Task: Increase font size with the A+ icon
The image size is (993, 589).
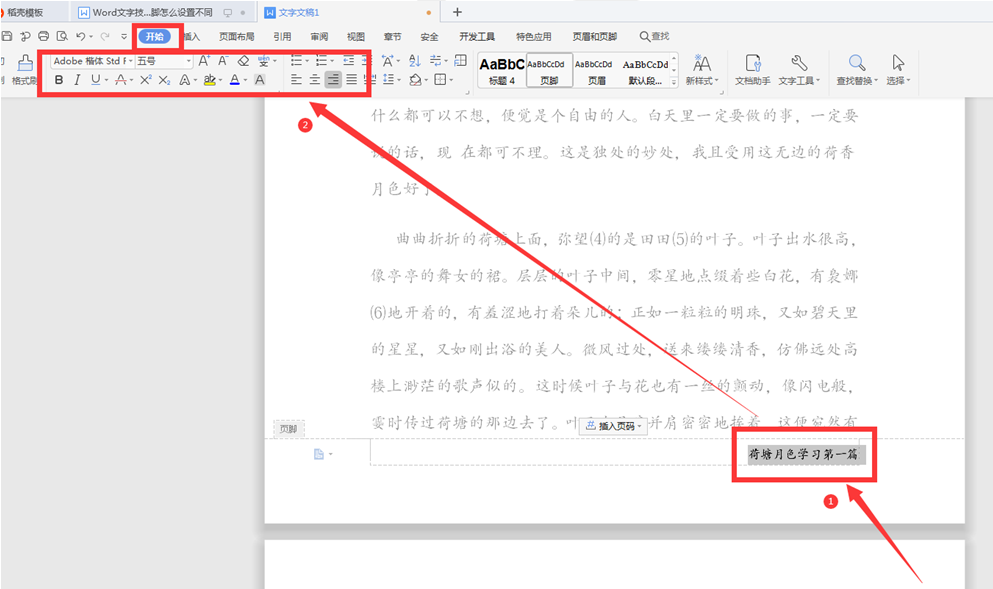Action: [x=204, y=61]
